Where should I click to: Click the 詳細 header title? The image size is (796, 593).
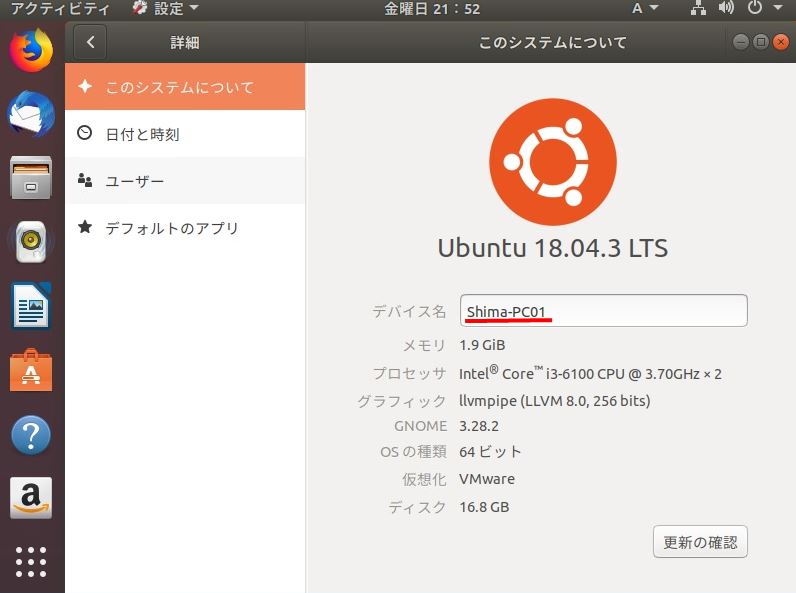point(185,42)
